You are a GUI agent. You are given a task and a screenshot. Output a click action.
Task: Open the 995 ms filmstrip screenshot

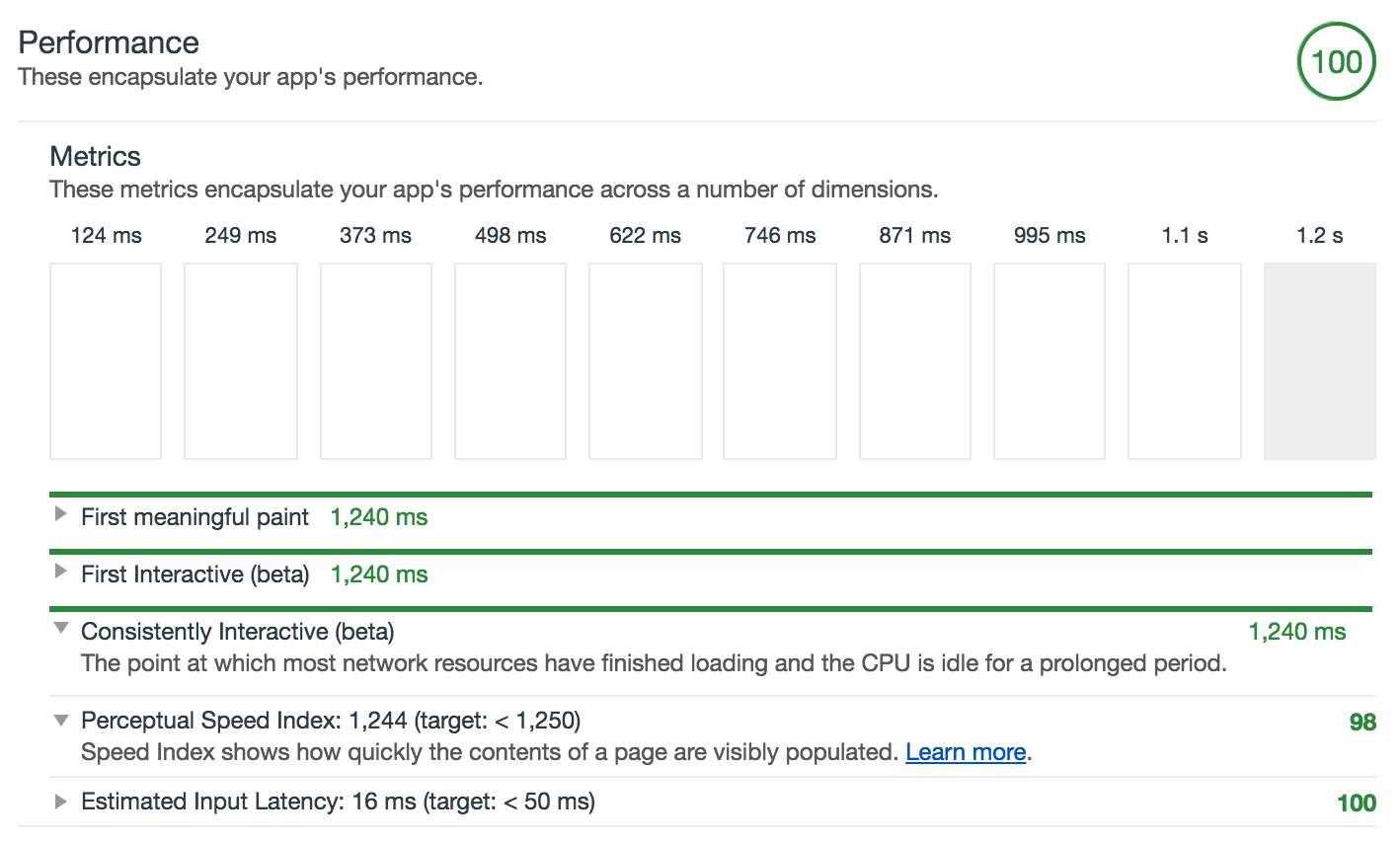pos(1050,360)
